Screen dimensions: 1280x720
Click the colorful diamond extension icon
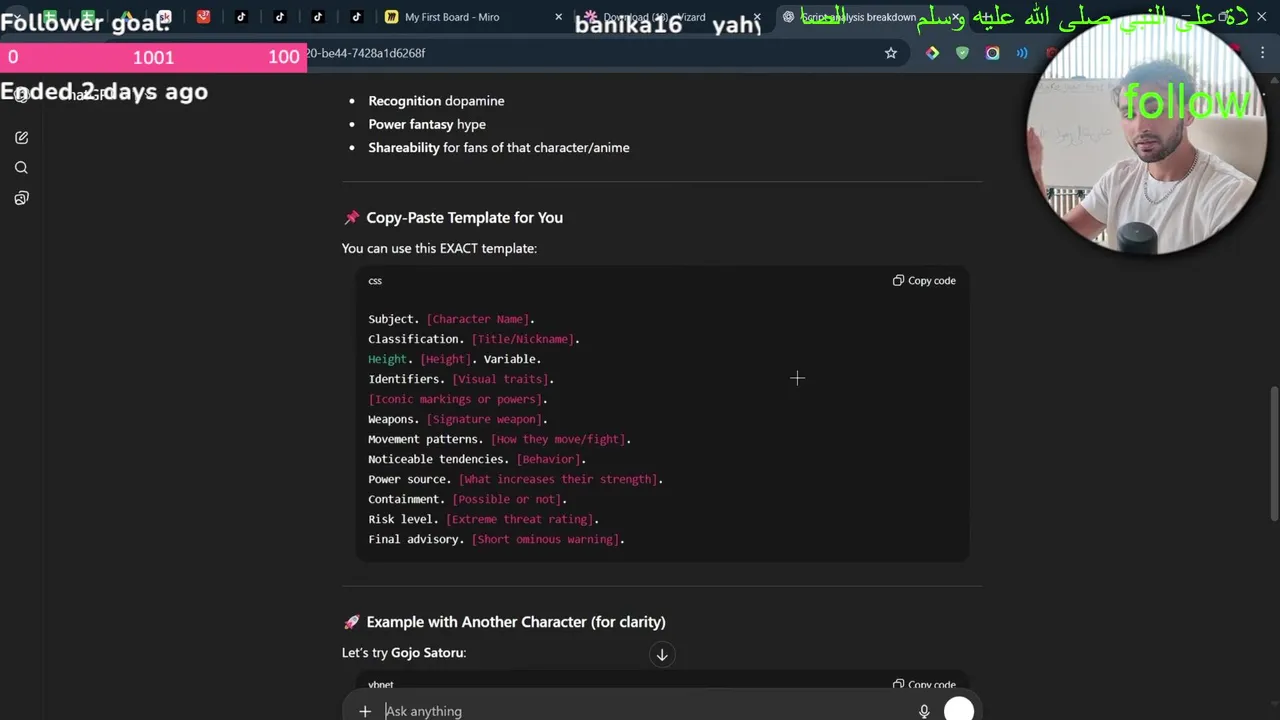(932, 53)
